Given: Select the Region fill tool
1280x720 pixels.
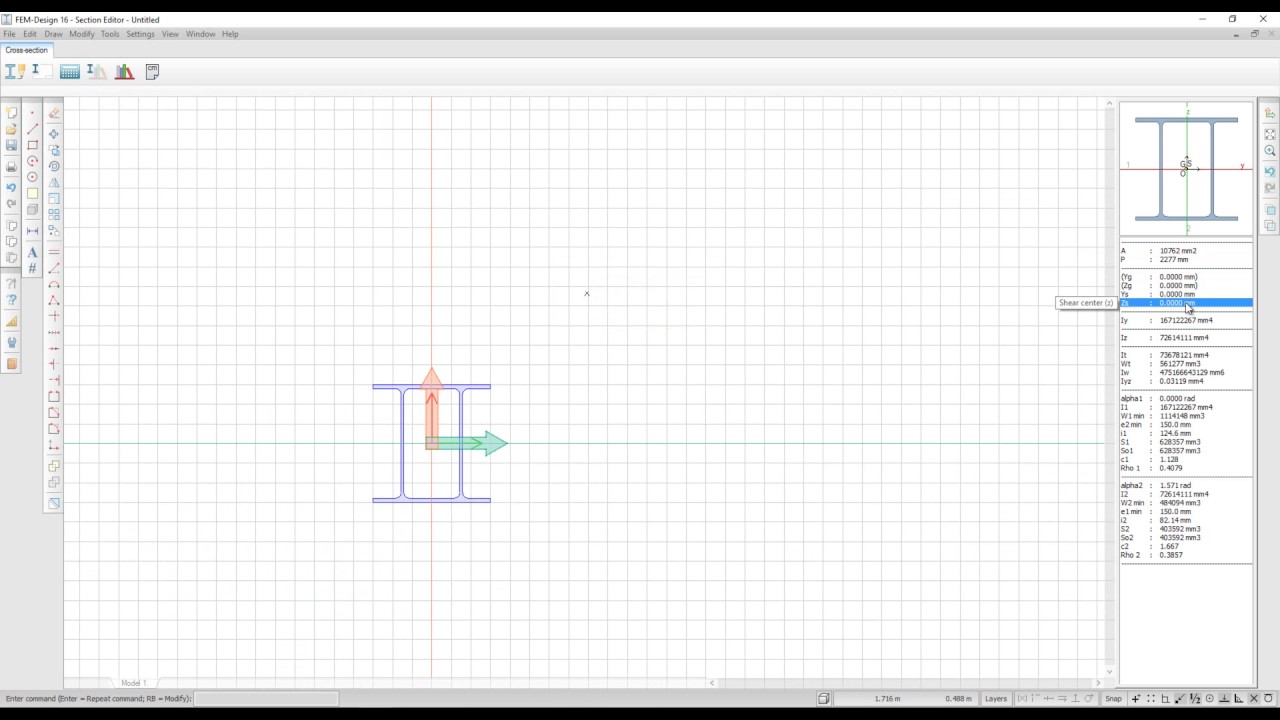Looking at the screenshot, I should coord(32,193).
